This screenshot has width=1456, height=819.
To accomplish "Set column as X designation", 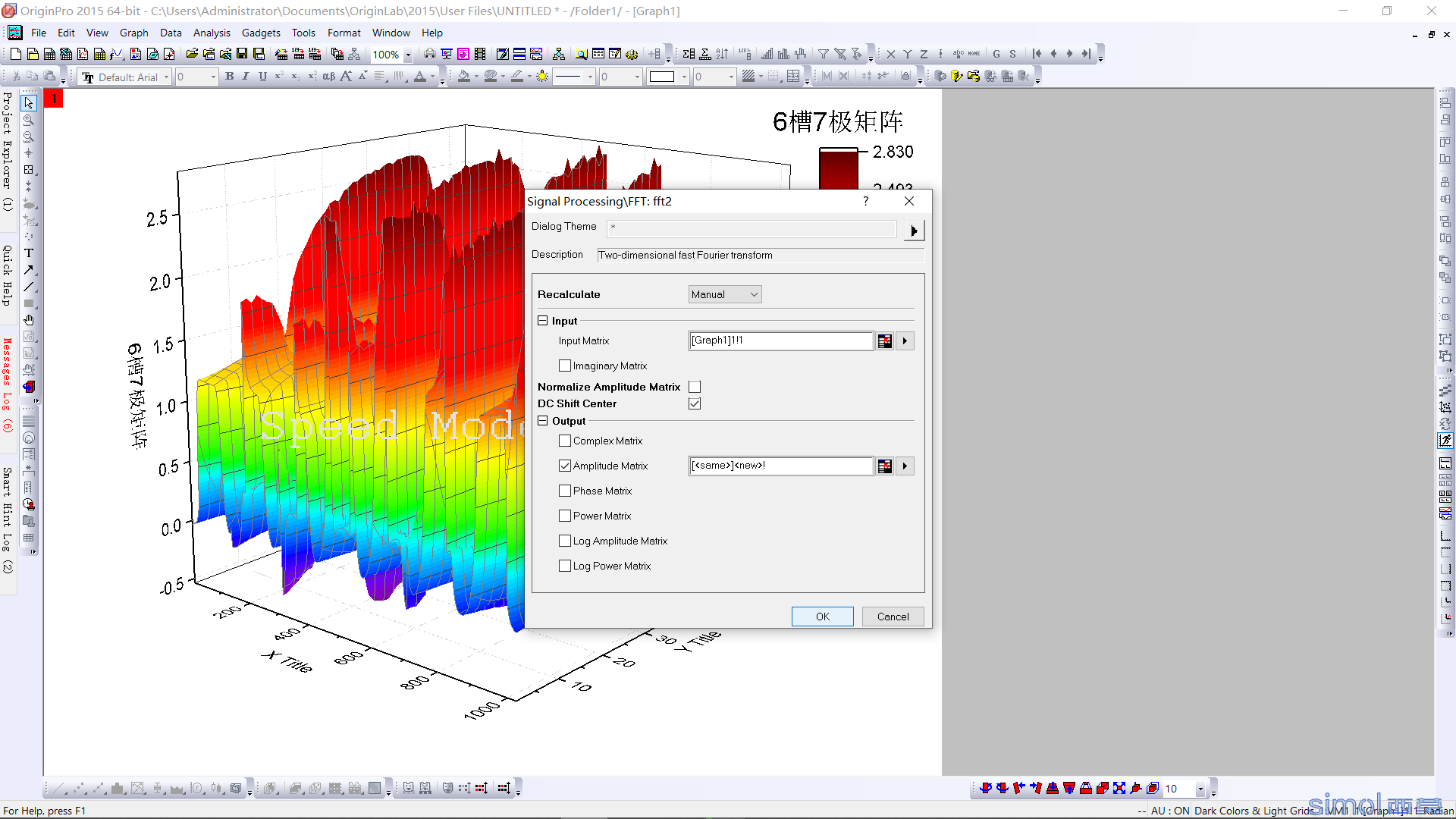I will point(891,54).
